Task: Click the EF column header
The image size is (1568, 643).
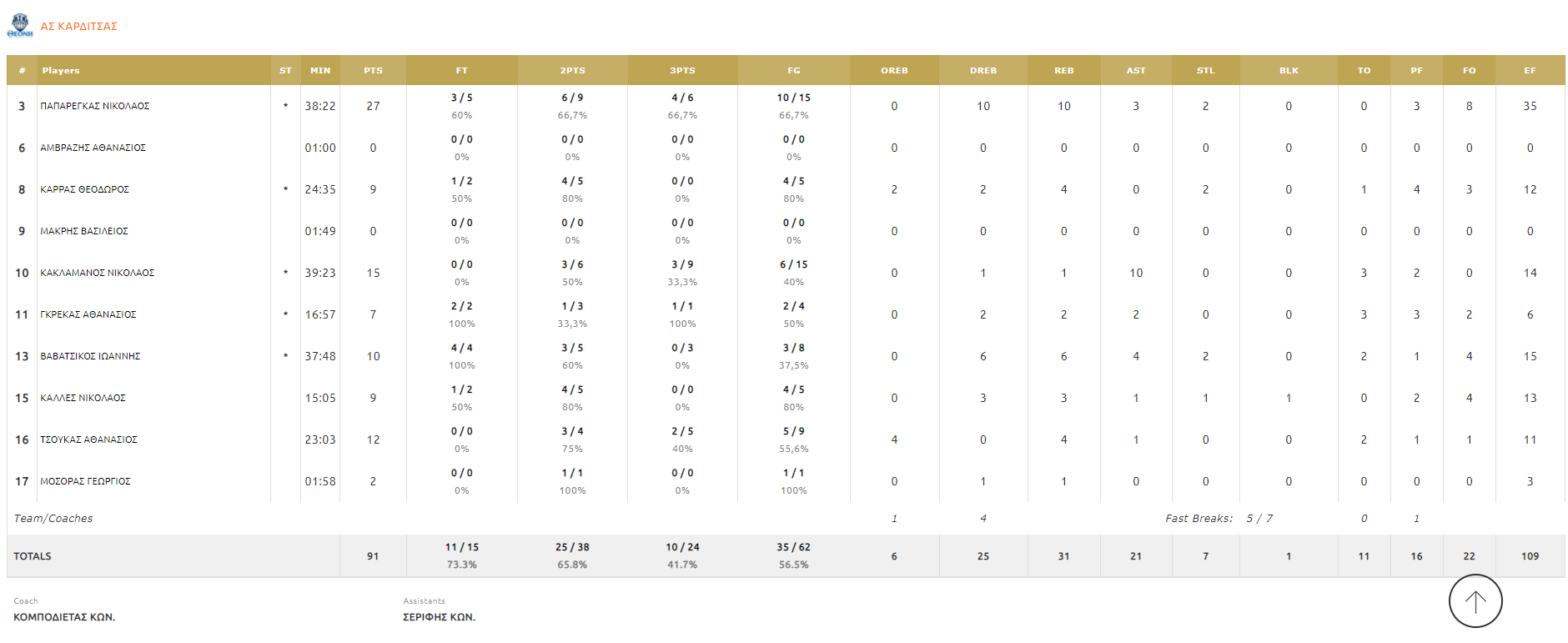Action: (1530, 71)
